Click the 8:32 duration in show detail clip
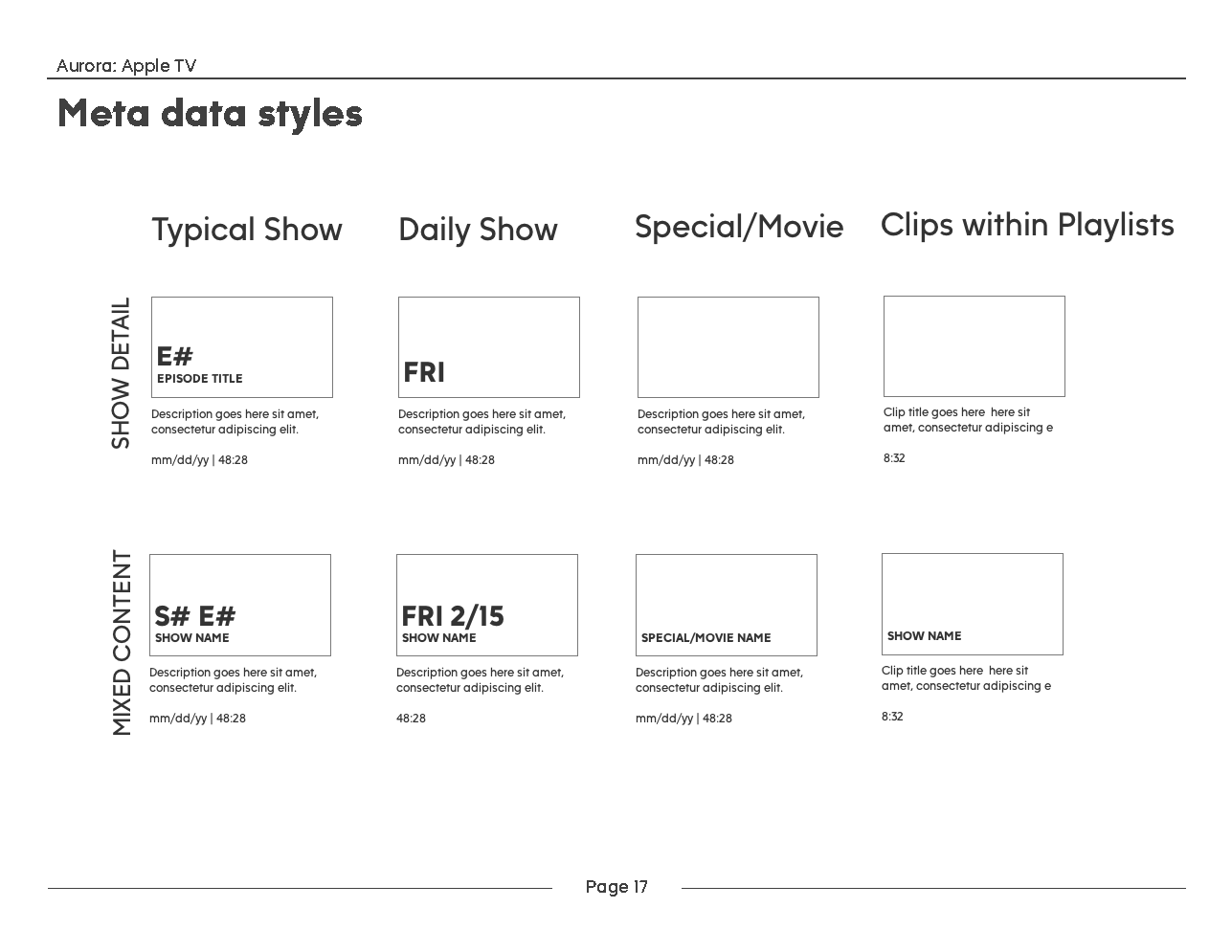This screenshot has width=1232, height=952. [x=894, y=458]
